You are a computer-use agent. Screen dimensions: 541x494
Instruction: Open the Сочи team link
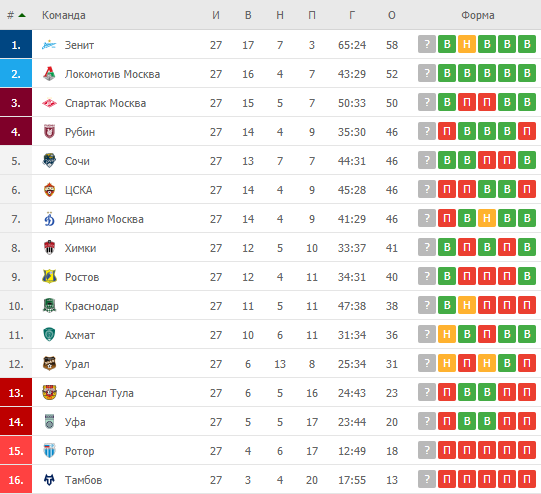[x=77, y=161]
